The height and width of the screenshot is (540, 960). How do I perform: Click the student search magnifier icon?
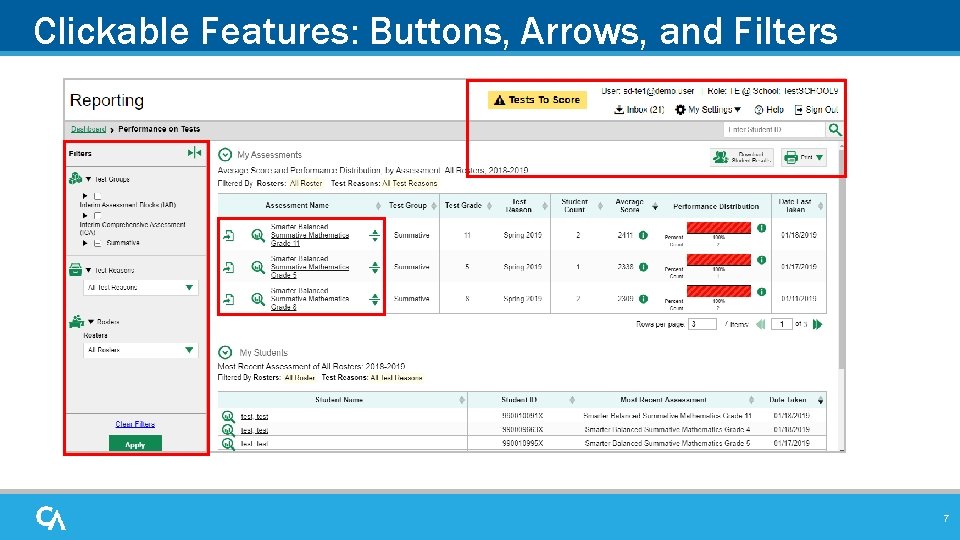pos(835,129)
